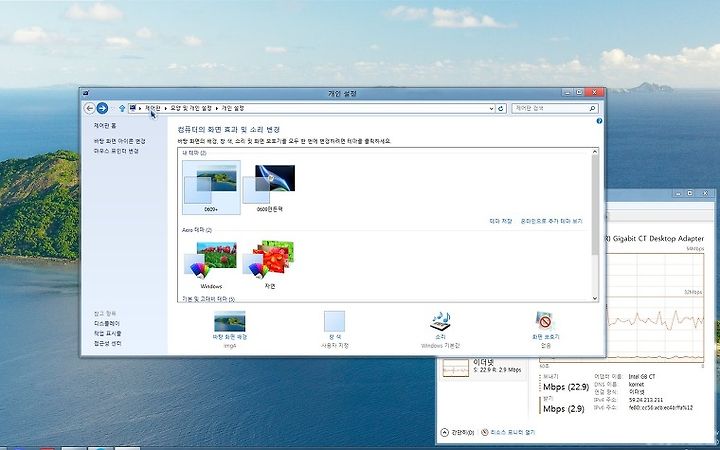Open the Sounds (소리) settings icon
The image size is (720, 450).
click(440, 321)
